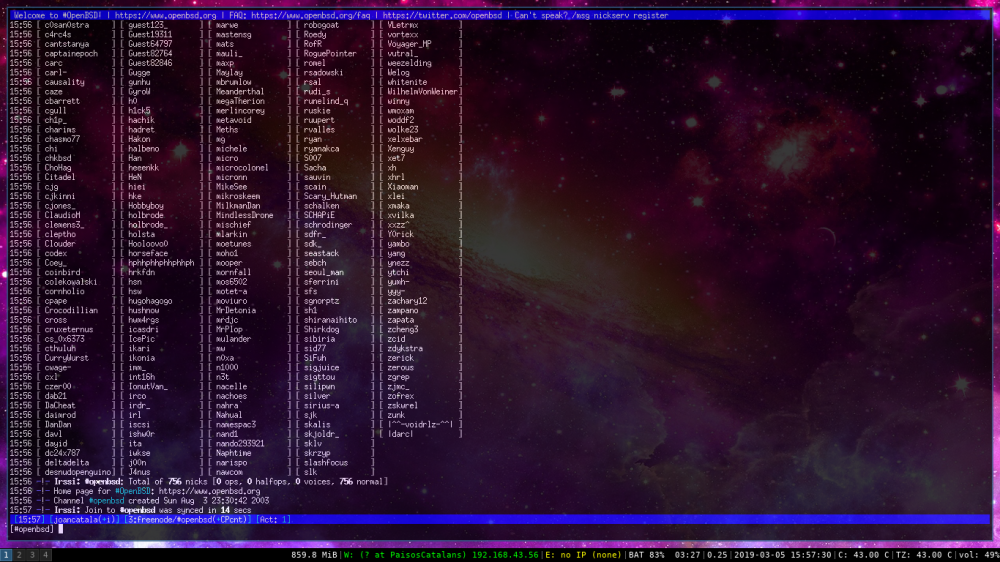
Task: Click the '0.25' load average value
Action: [x=717, y=555]
